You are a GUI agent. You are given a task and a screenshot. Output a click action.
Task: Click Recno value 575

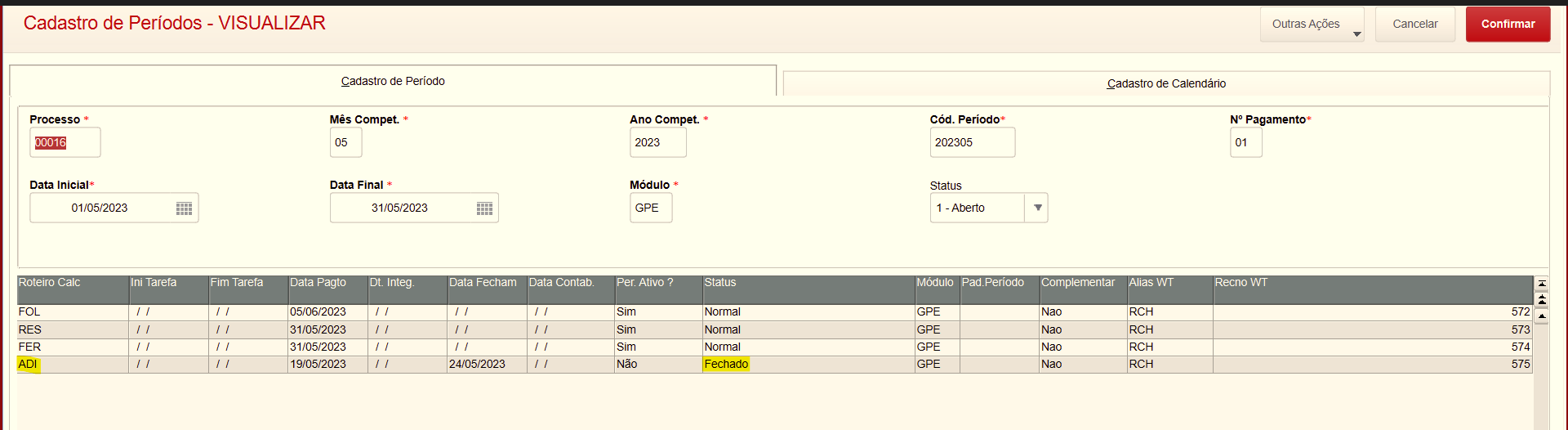point(1521,364)
